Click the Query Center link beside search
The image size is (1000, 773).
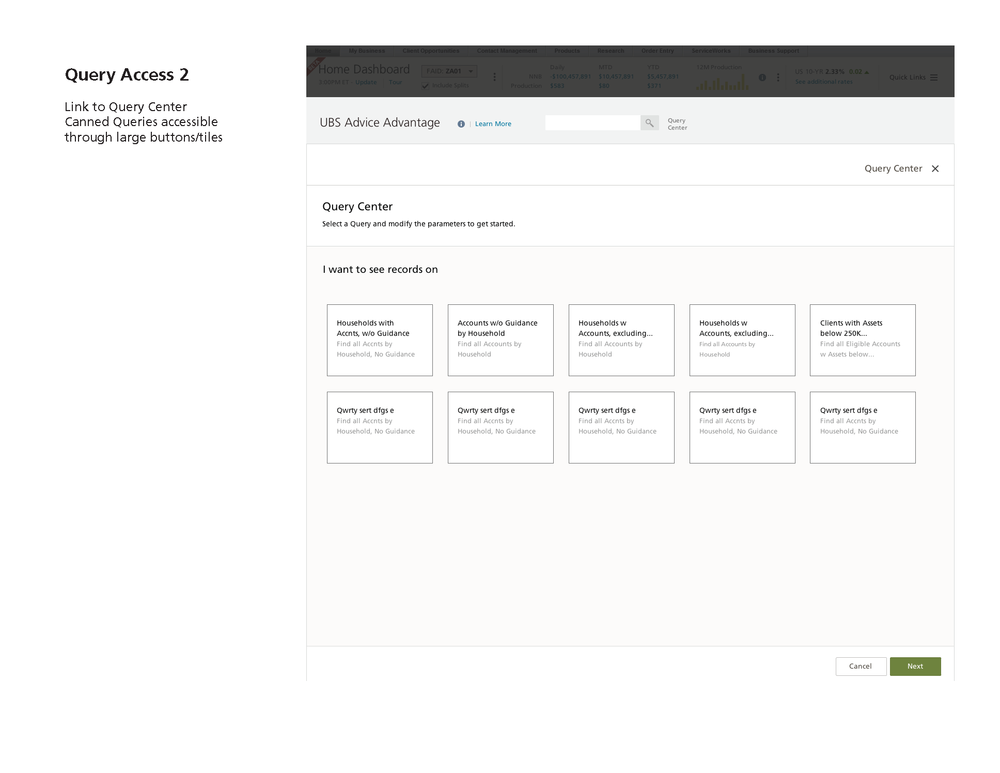(x=677, y=124)
